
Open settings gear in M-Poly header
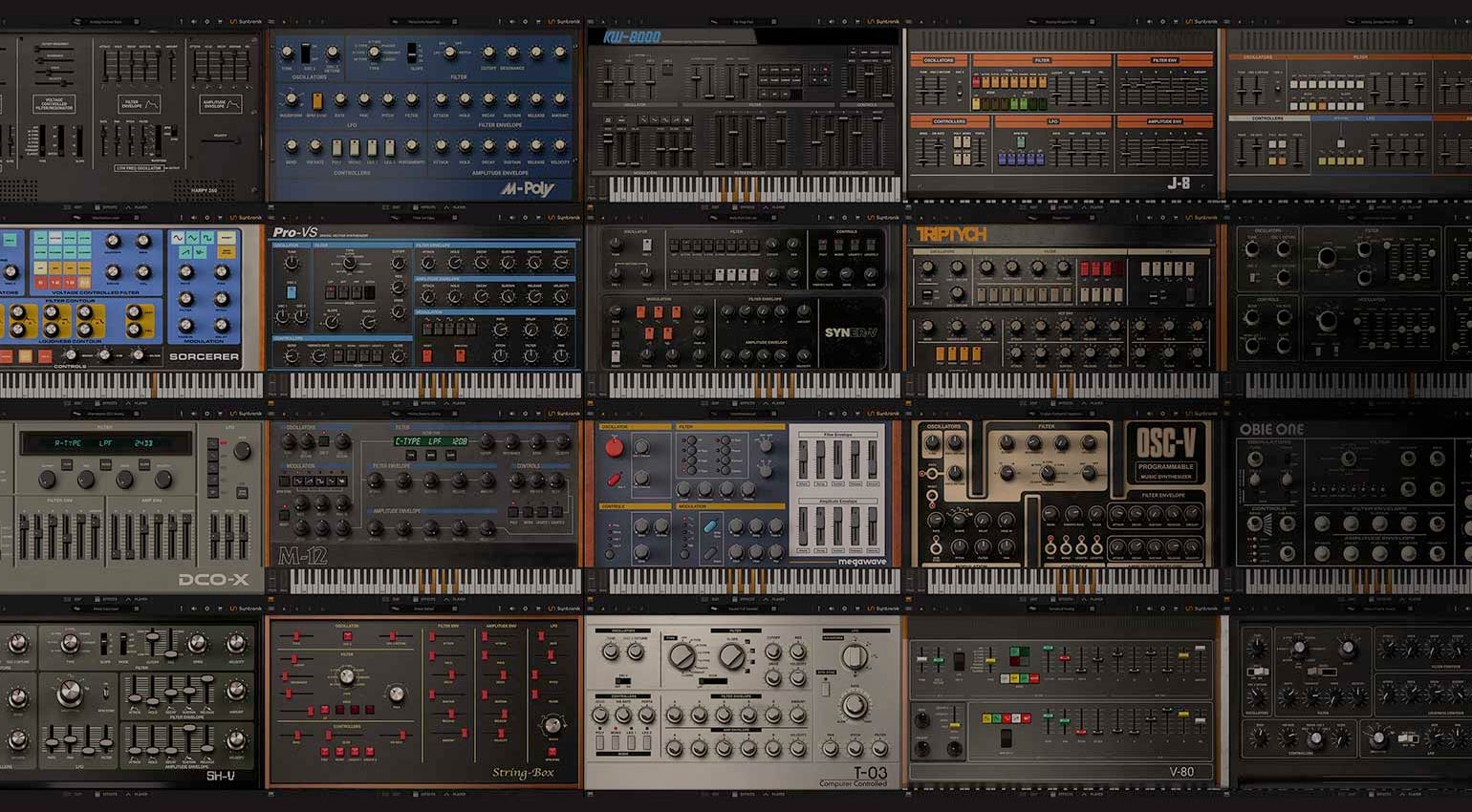[525, 21]
